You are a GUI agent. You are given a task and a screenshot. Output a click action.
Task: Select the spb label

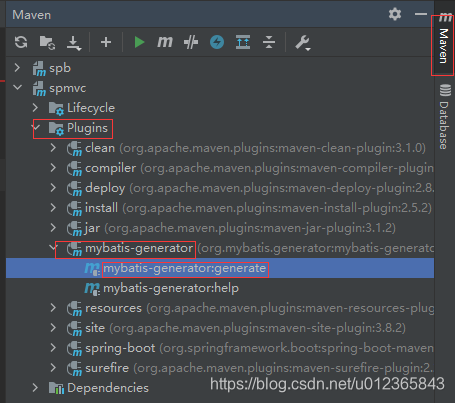coord(60,68)
